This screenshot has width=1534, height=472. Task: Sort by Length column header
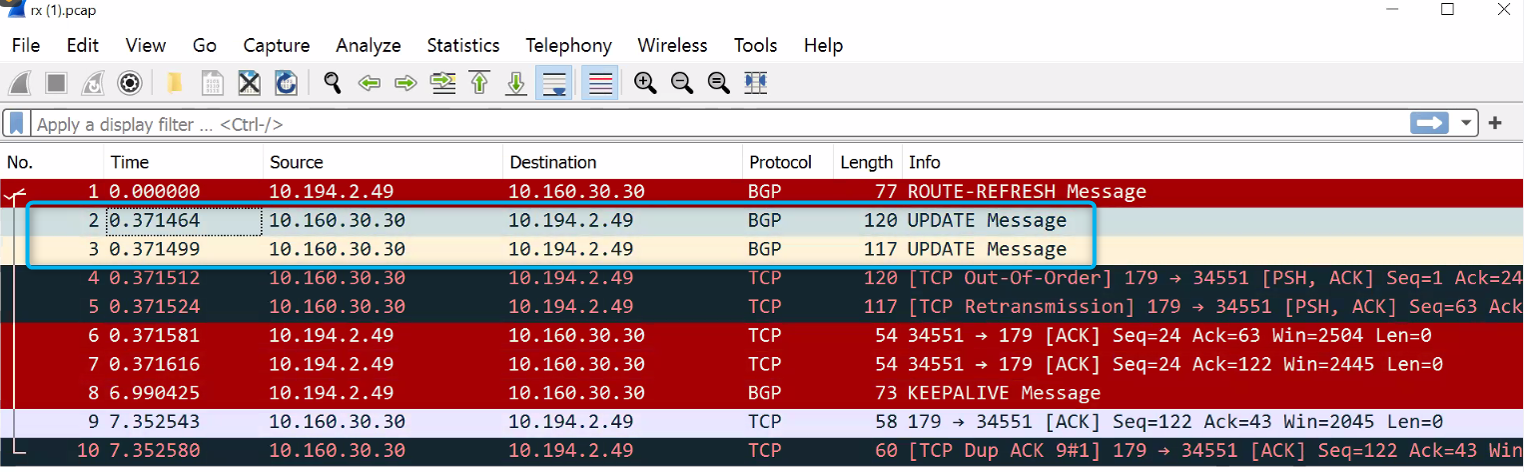867,162
